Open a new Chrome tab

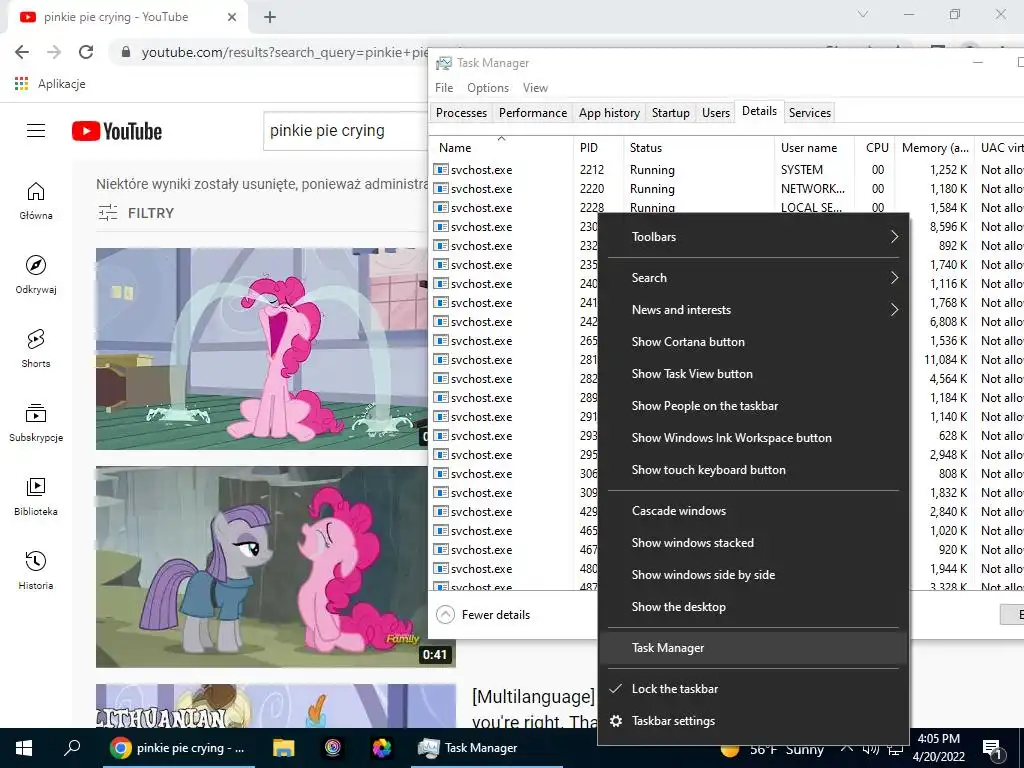click(x=270, y=17)
